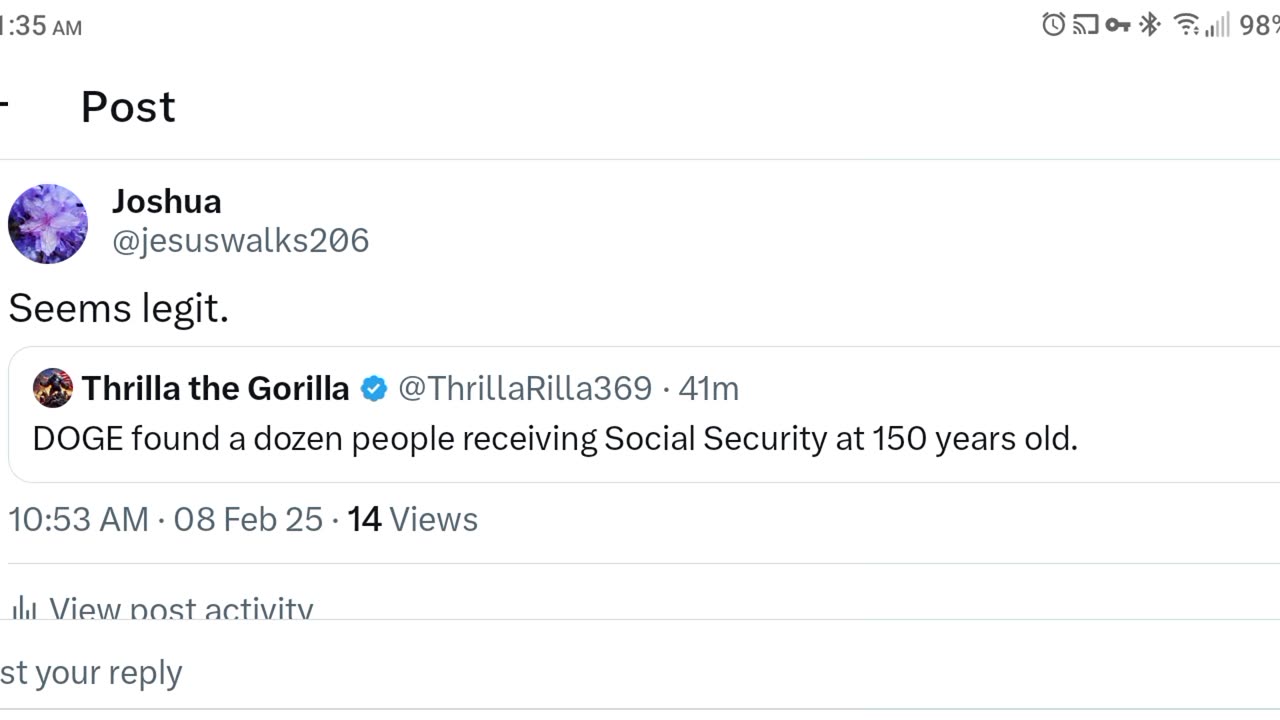This screenshot has width=1280, height=720.
Task: Open the View post activity link
Action: 181,609
